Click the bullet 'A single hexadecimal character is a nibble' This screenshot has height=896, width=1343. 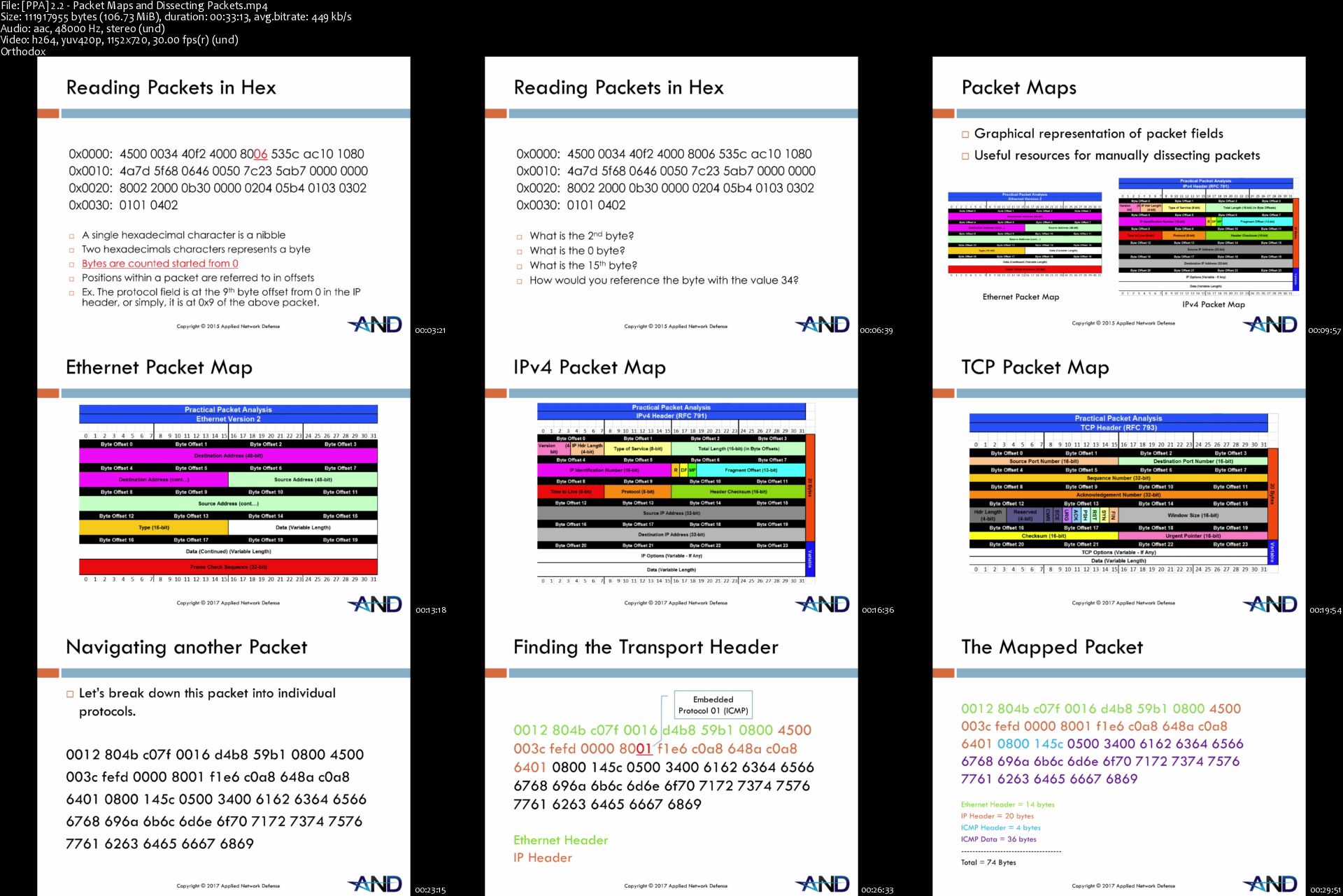pyautogui.click(x=184, y=235)
